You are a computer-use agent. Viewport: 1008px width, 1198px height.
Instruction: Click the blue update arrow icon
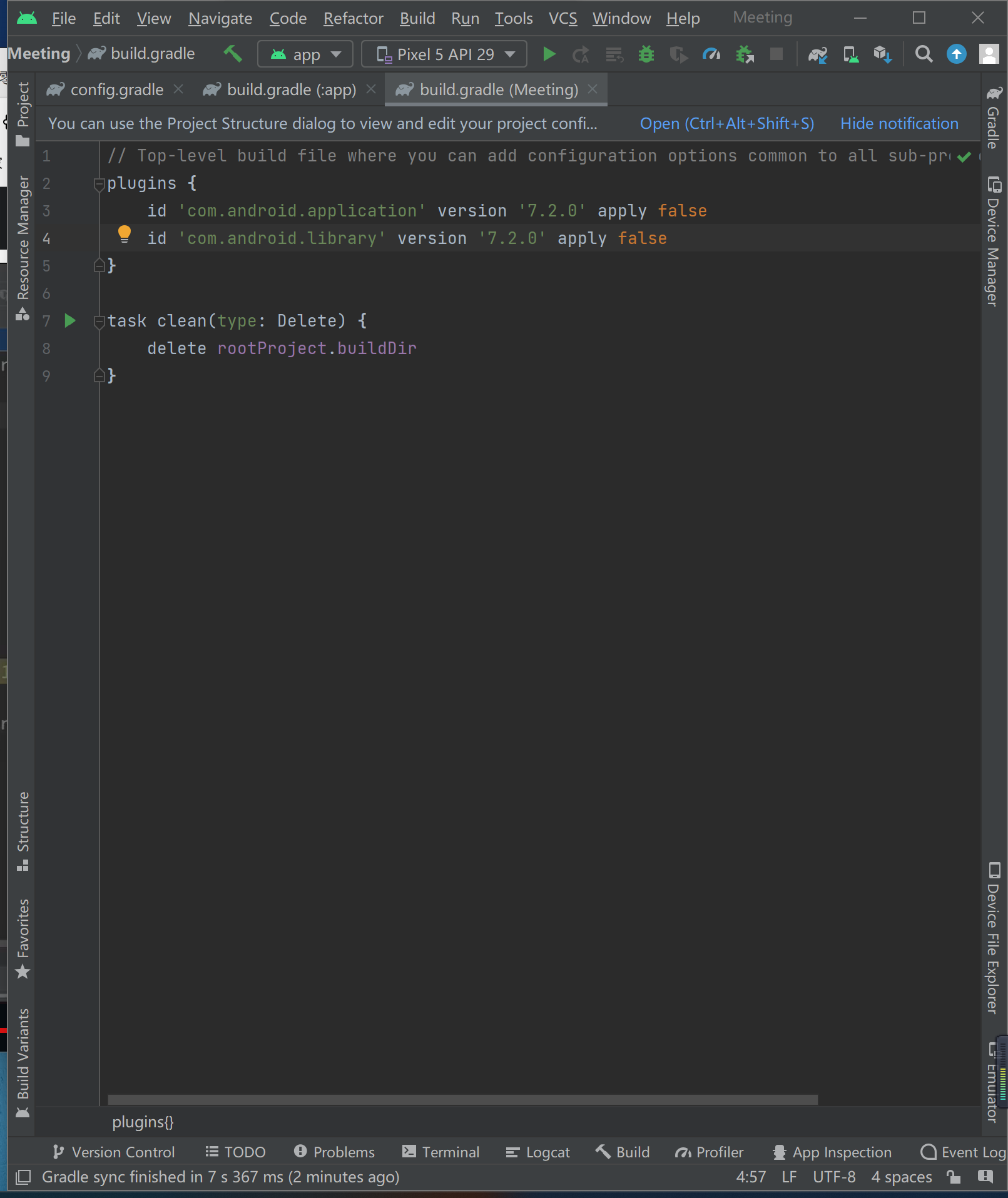tap(956, 54)
